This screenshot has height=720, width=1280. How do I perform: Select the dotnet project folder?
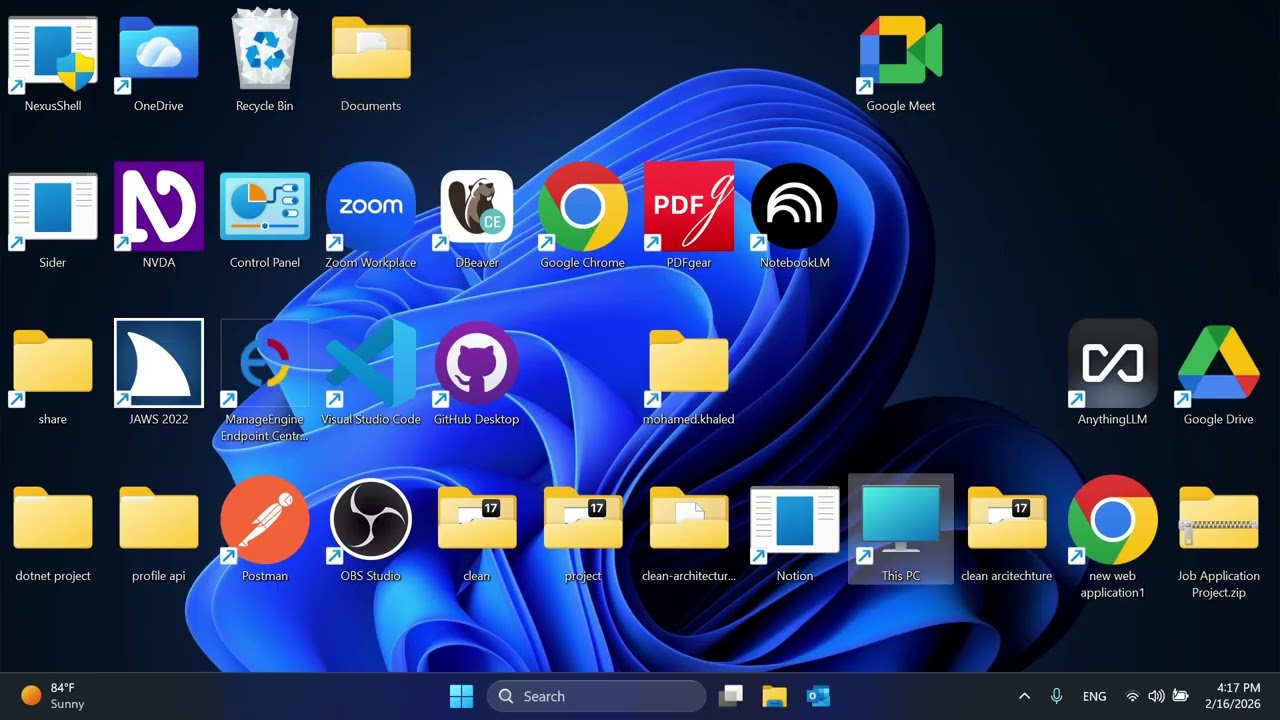pyautogui.click(x=53, y=533)
